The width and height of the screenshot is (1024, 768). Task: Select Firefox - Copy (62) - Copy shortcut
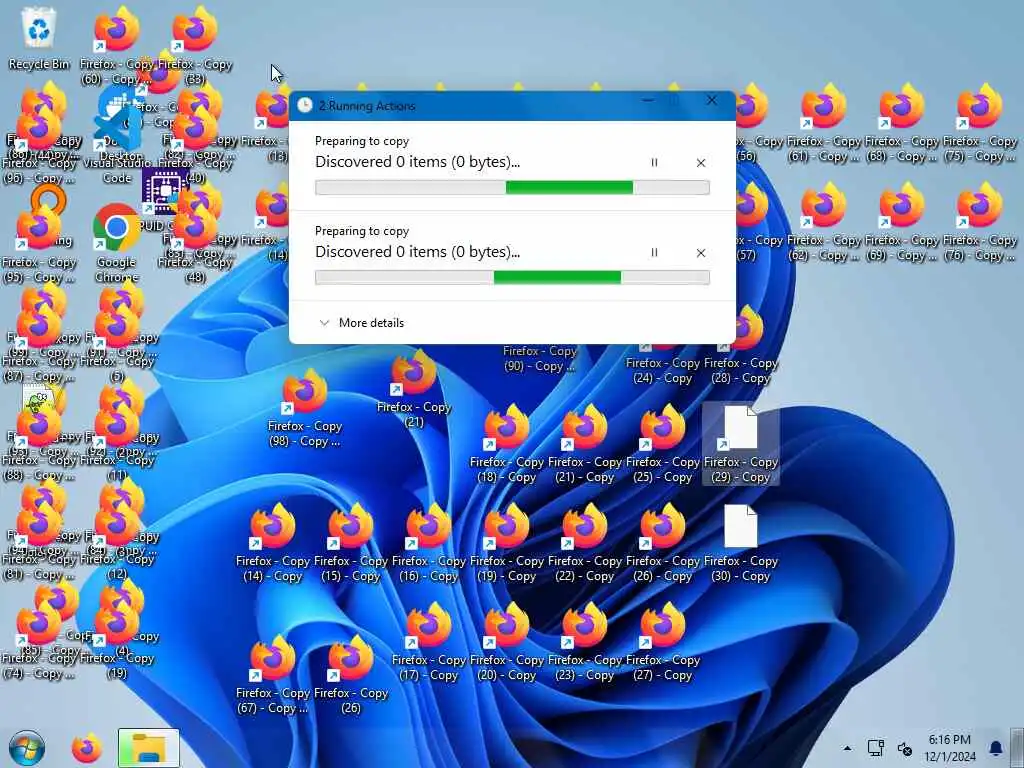824,223
